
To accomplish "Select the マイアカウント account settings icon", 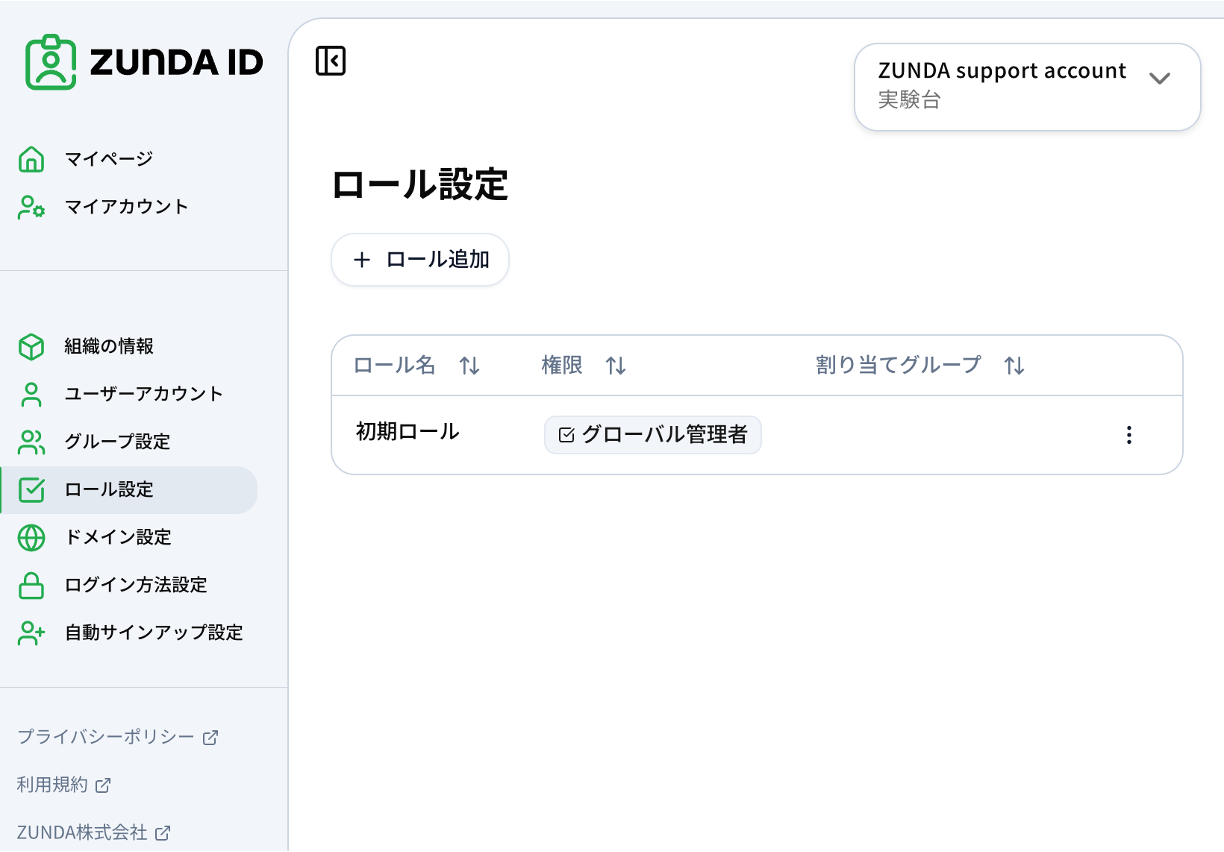I will pyautogui.click(x=29, y=206).
